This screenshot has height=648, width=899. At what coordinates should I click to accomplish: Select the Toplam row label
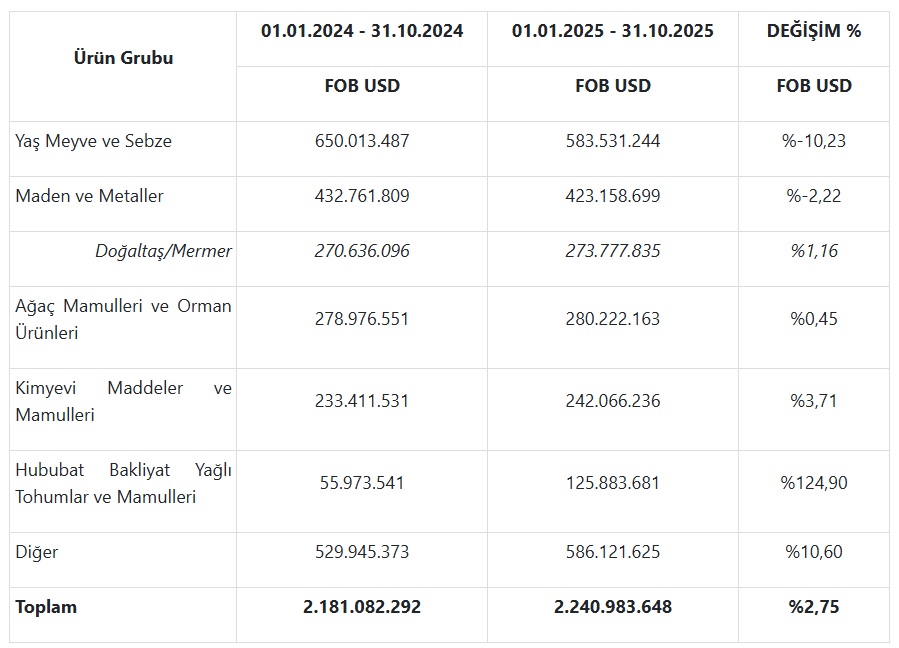click(x=46, y=606)
